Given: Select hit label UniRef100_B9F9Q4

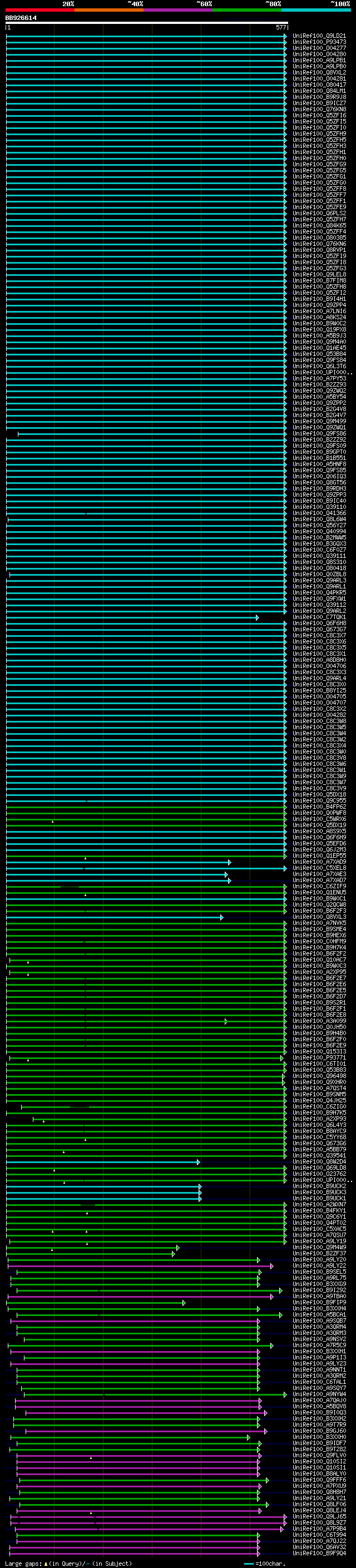Looking at the screenshot, I should pyautogui.click(x=319, y=1554).
